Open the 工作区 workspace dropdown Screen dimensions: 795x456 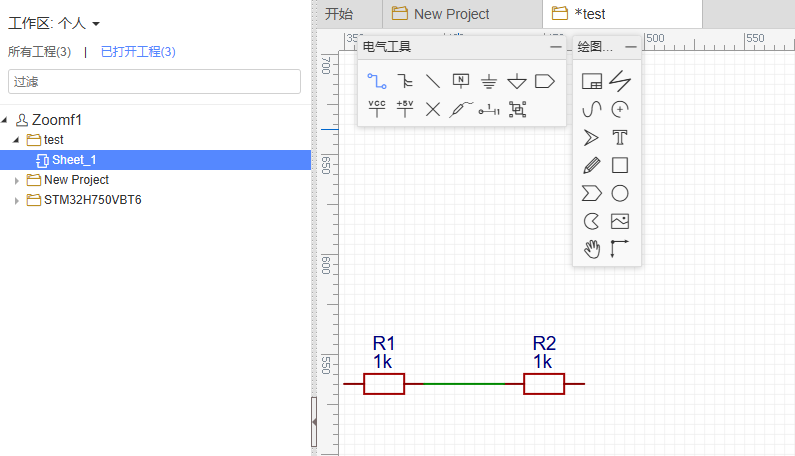tap(96, 23)
